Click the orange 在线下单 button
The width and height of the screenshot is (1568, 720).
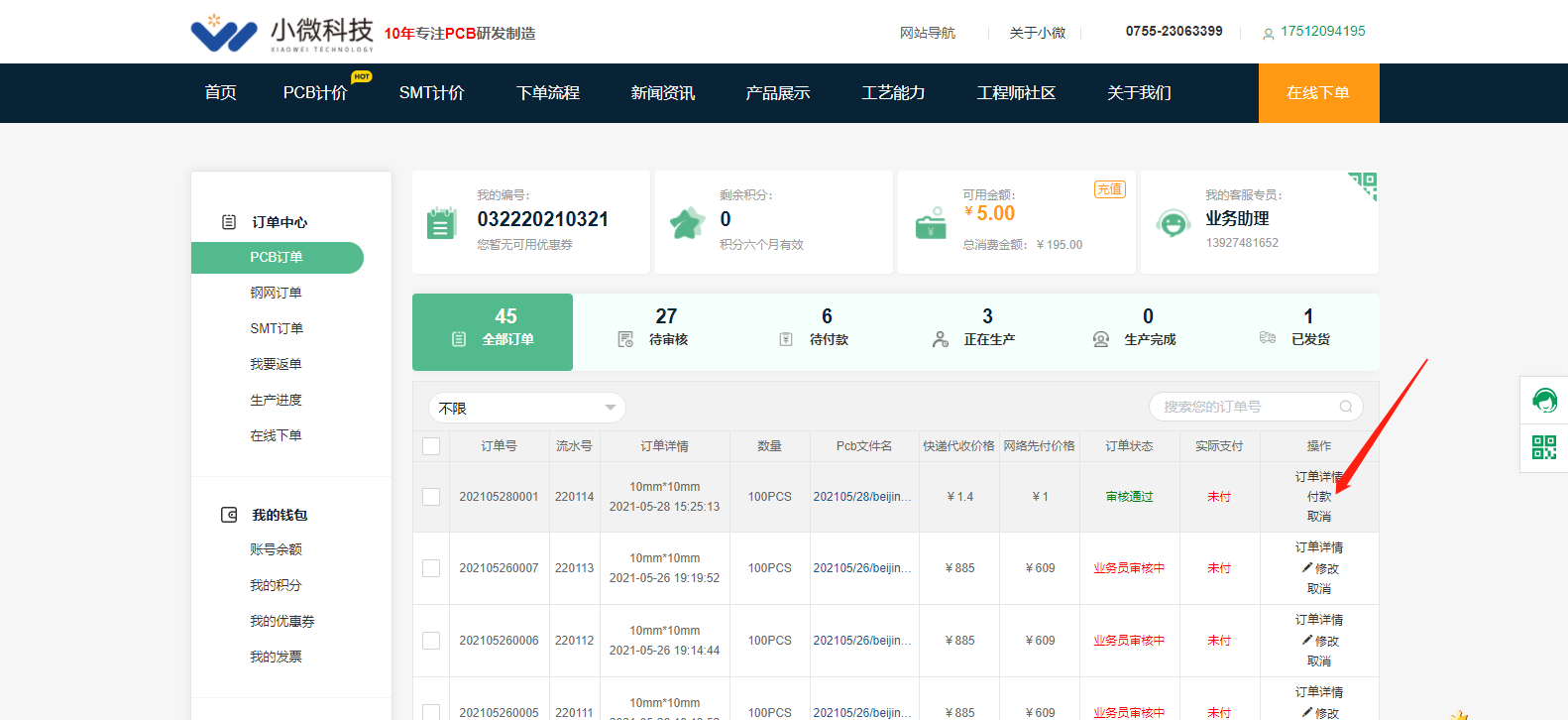coord(1318,93)
